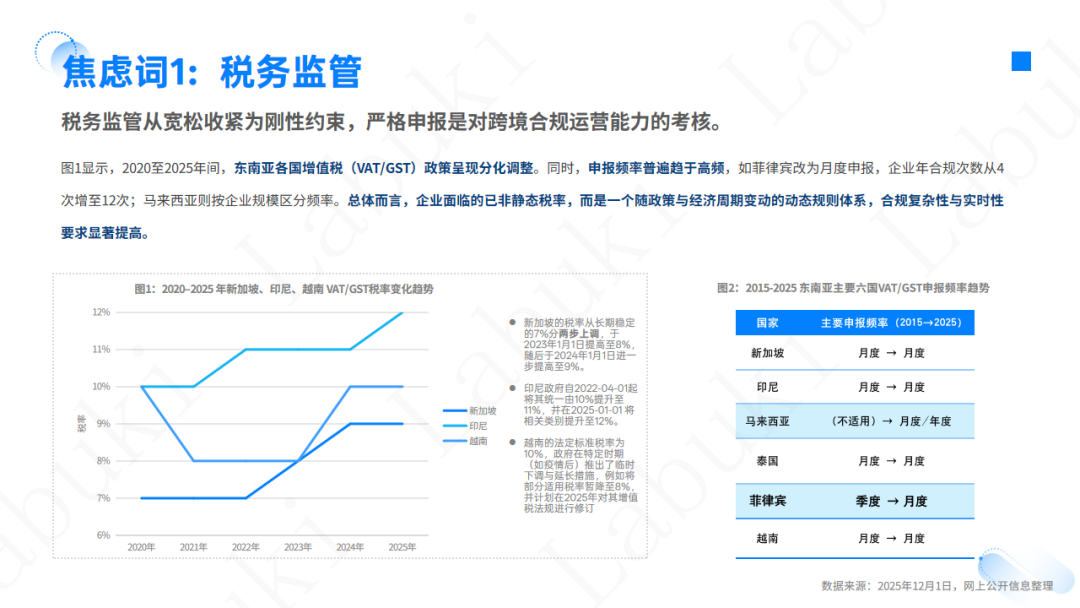Click the 季度 → 月度 cell
The width and height of the screenshot is (1080, 608).
tap(891, 501)
